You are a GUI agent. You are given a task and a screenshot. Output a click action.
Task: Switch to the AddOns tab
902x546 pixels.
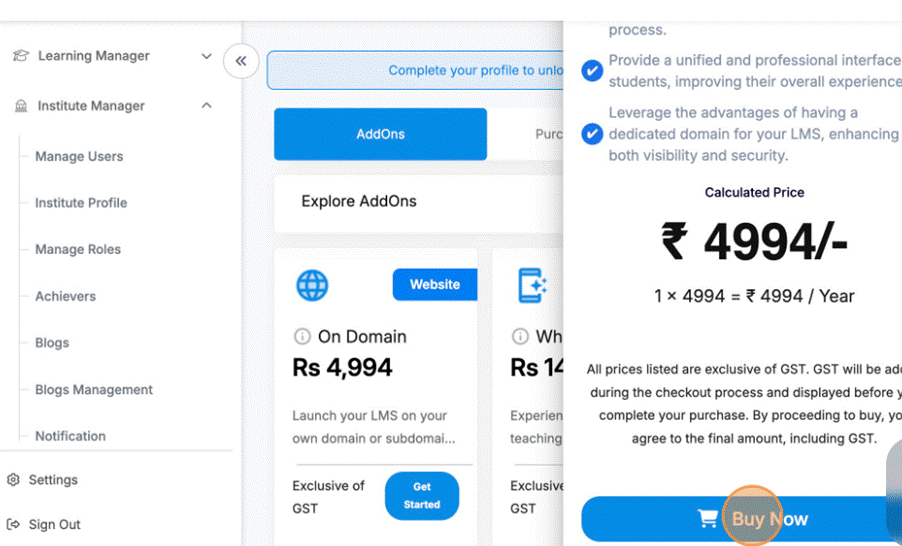[x=380, y=134]
